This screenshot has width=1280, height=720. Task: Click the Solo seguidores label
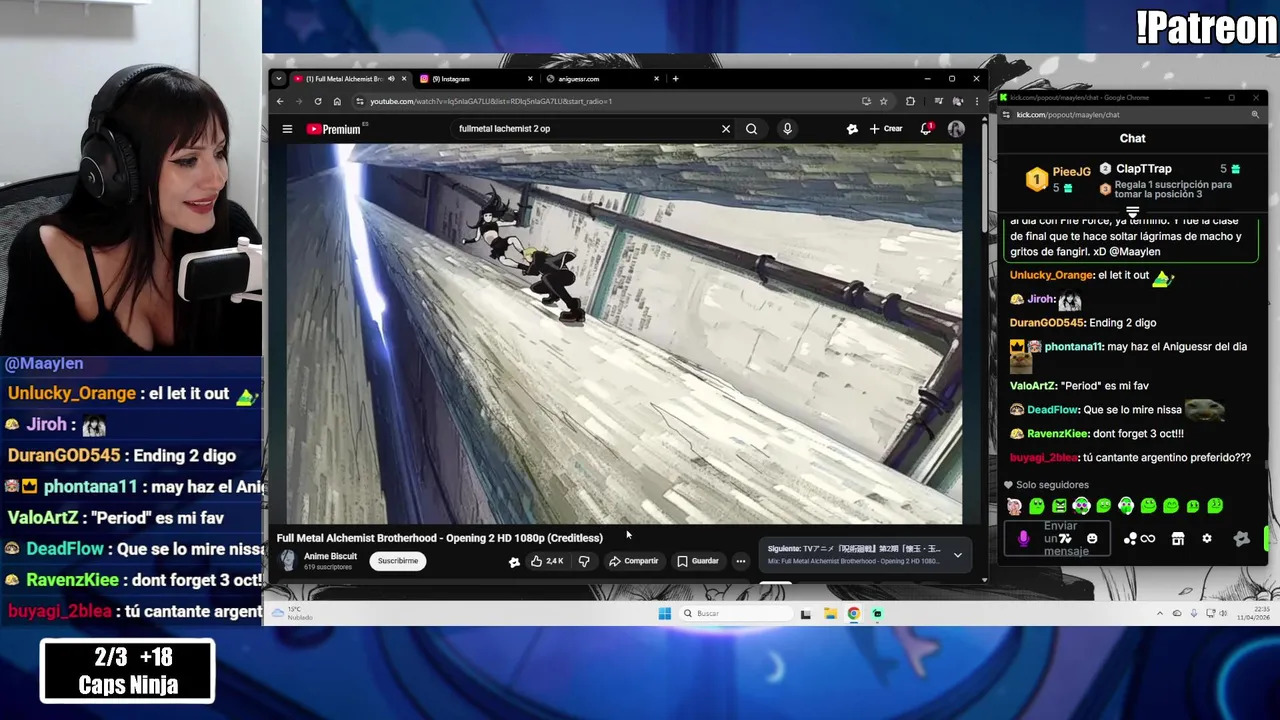point(1052,485)
